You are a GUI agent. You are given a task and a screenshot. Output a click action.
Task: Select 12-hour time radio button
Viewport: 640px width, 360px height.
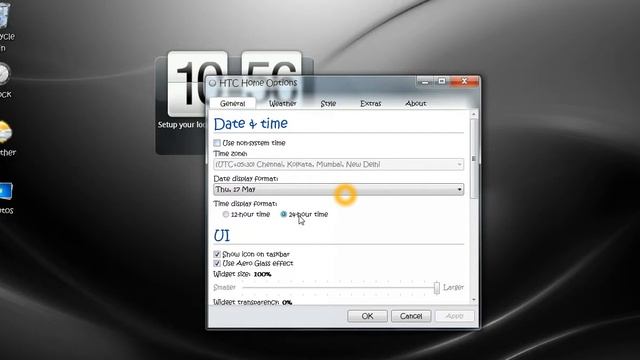[226, 214]
